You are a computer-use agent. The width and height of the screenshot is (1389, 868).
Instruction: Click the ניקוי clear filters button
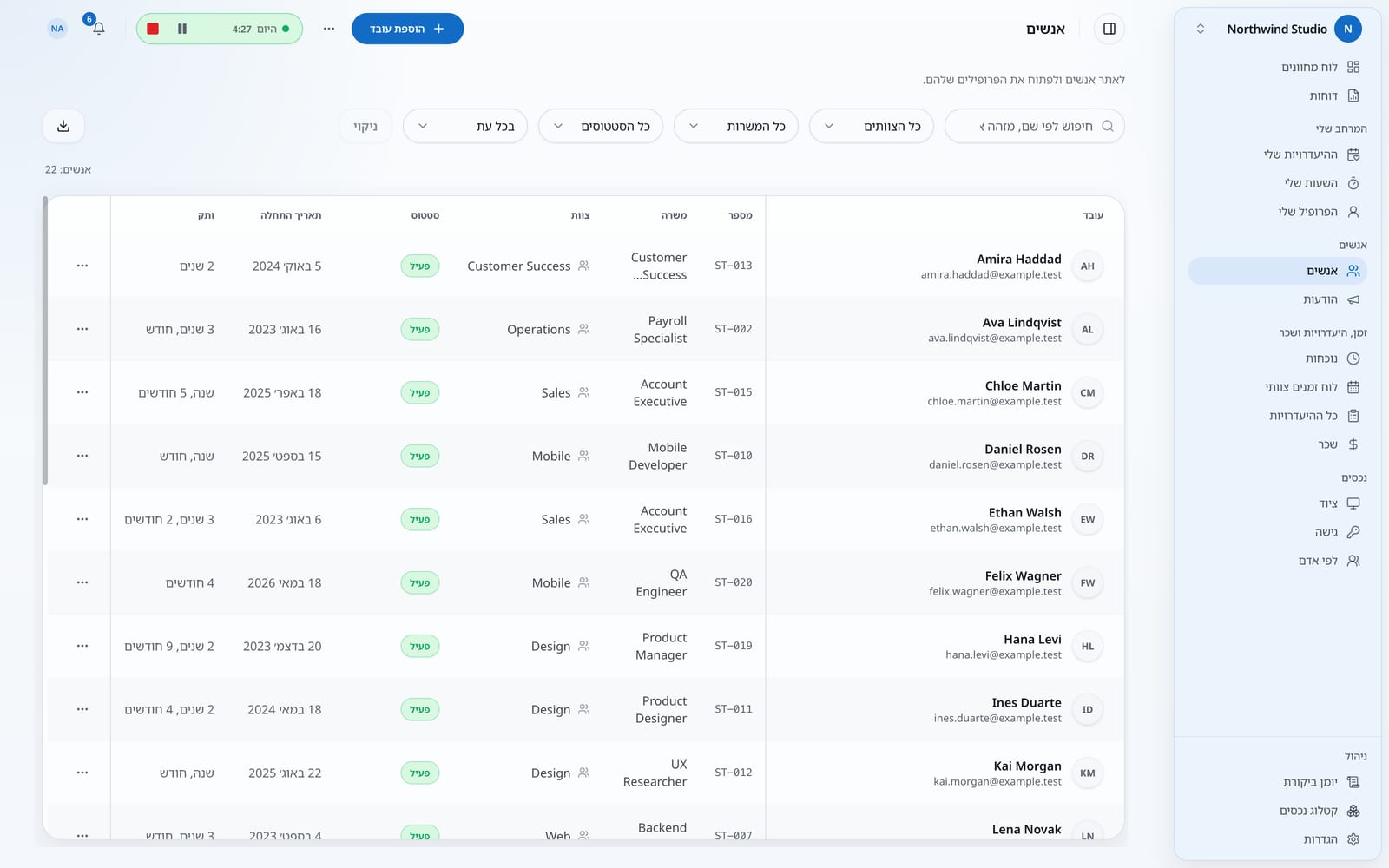click(365, 126)
